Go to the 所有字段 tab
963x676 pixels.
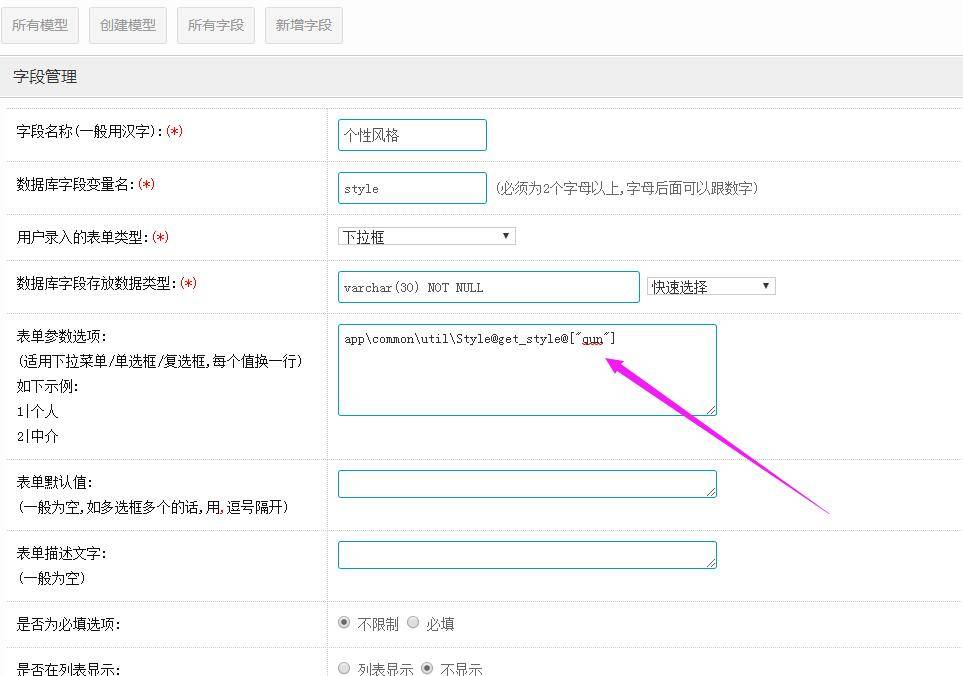click(216, 25)
